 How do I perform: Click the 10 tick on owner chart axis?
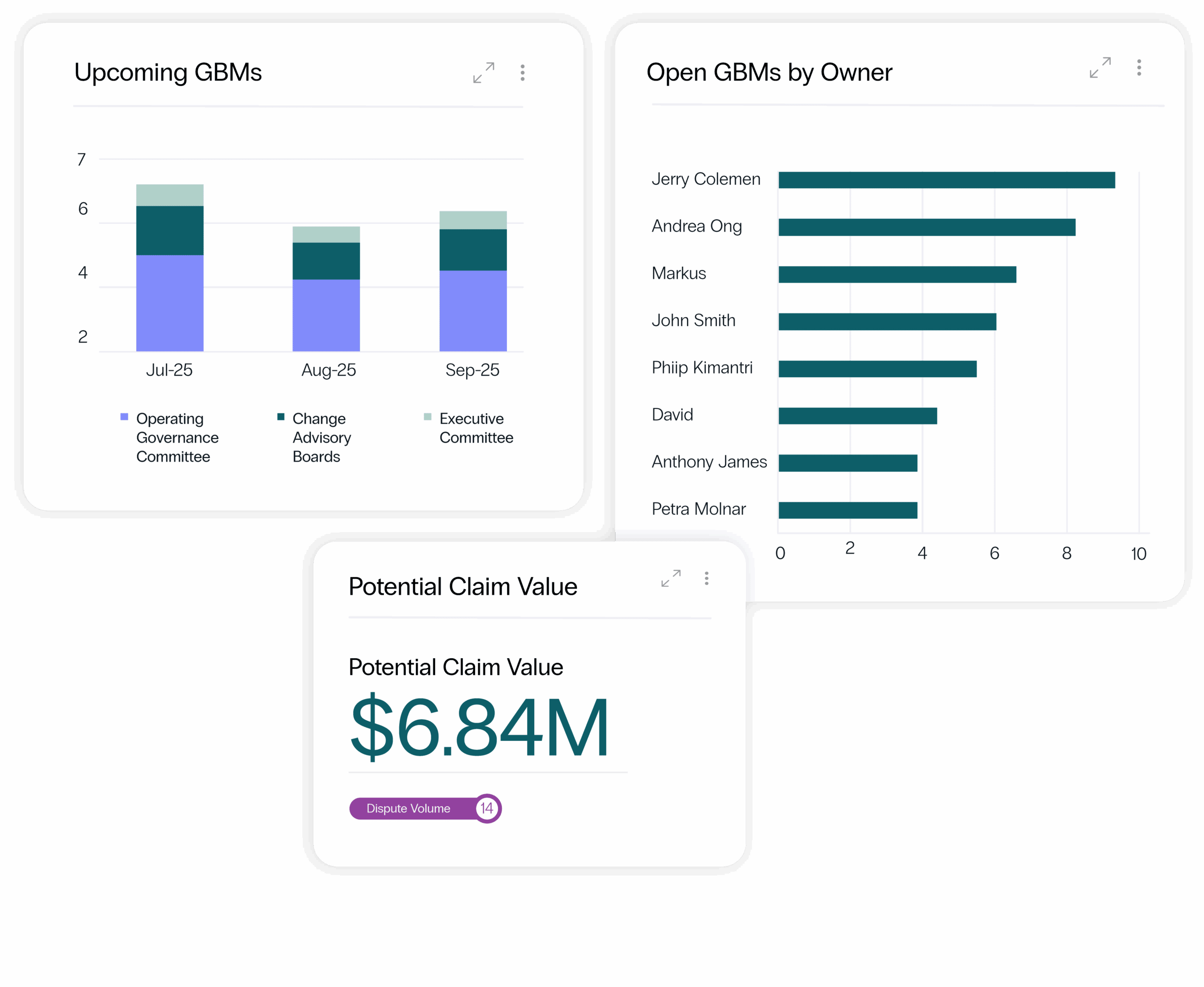(x=1139, y=554)
